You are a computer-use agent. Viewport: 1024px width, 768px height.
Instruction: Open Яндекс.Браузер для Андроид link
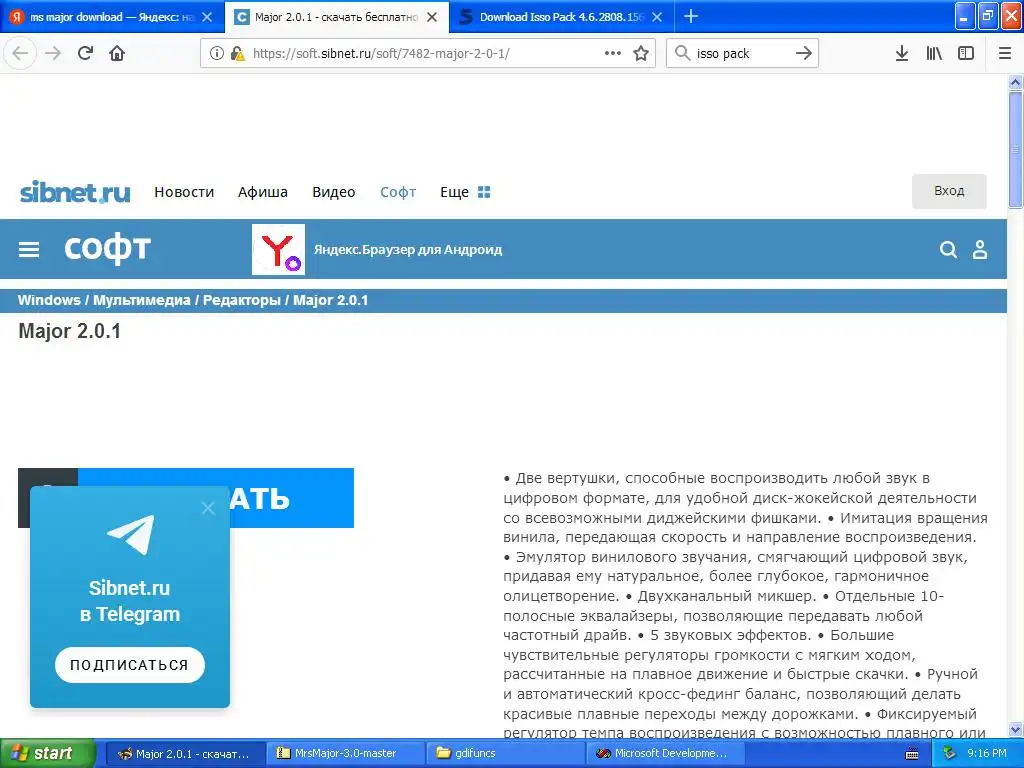(x=408, y=249)
